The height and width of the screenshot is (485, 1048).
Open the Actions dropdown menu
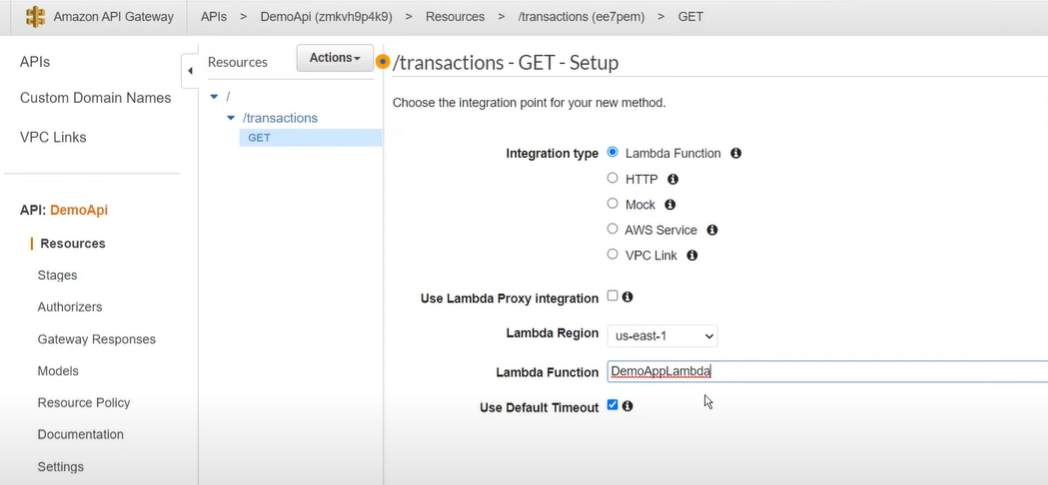(x=335, y=58)
